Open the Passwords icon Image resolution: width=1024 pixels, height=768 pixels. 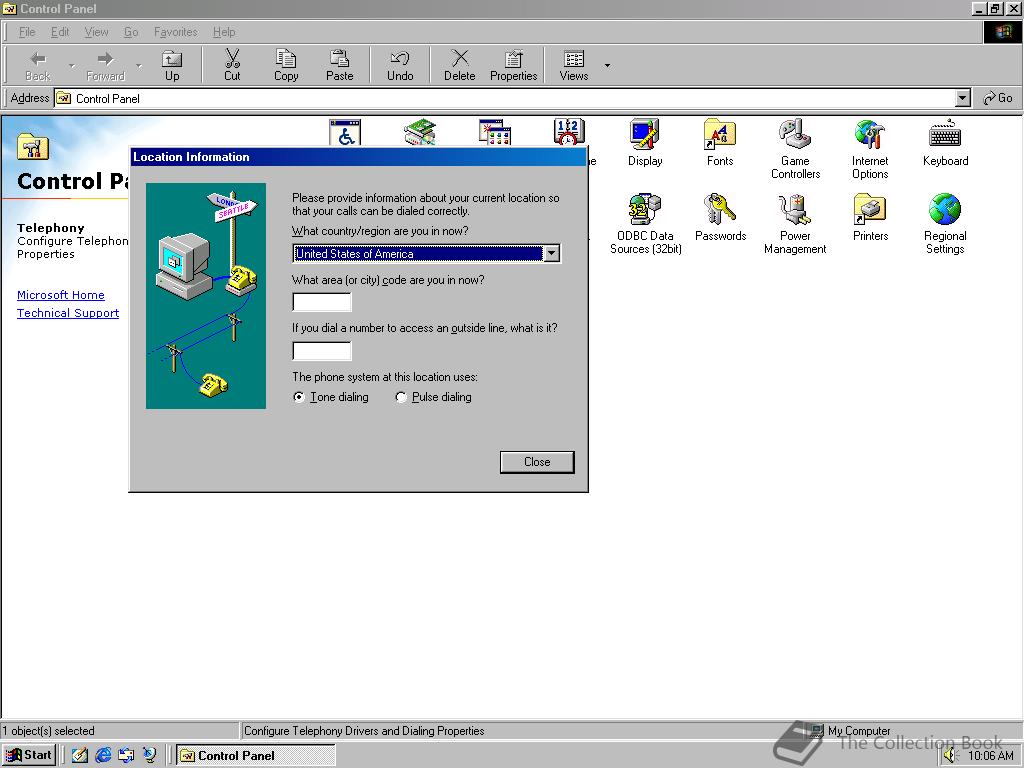[x=720, y=217]
